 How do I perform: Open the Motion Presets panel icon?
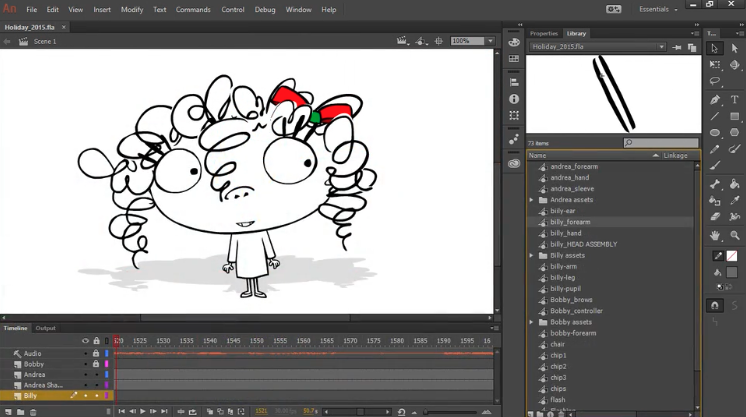[x=514, y=139]
